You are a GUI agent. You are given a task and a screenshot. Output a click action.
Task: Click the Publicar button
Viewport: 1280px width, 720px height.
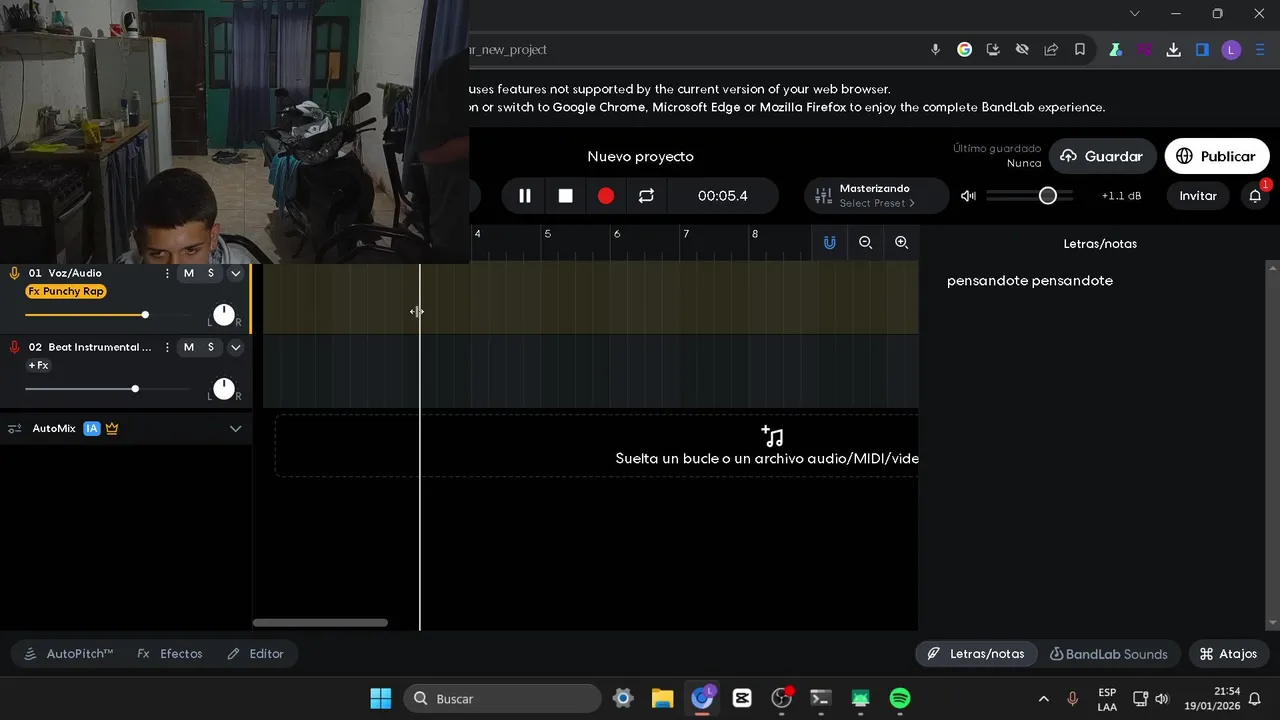(1217, 156)
